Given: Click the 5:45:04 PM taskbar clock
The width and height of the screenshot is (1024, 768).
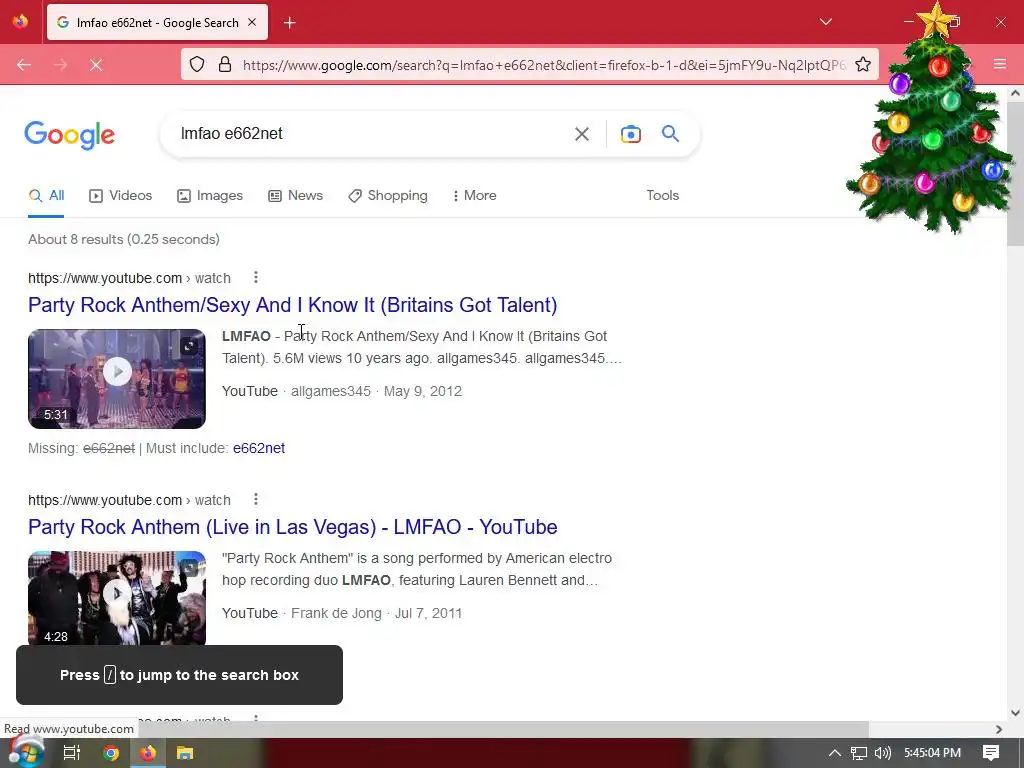Looking at the screenshot, I should pos(932,753).
